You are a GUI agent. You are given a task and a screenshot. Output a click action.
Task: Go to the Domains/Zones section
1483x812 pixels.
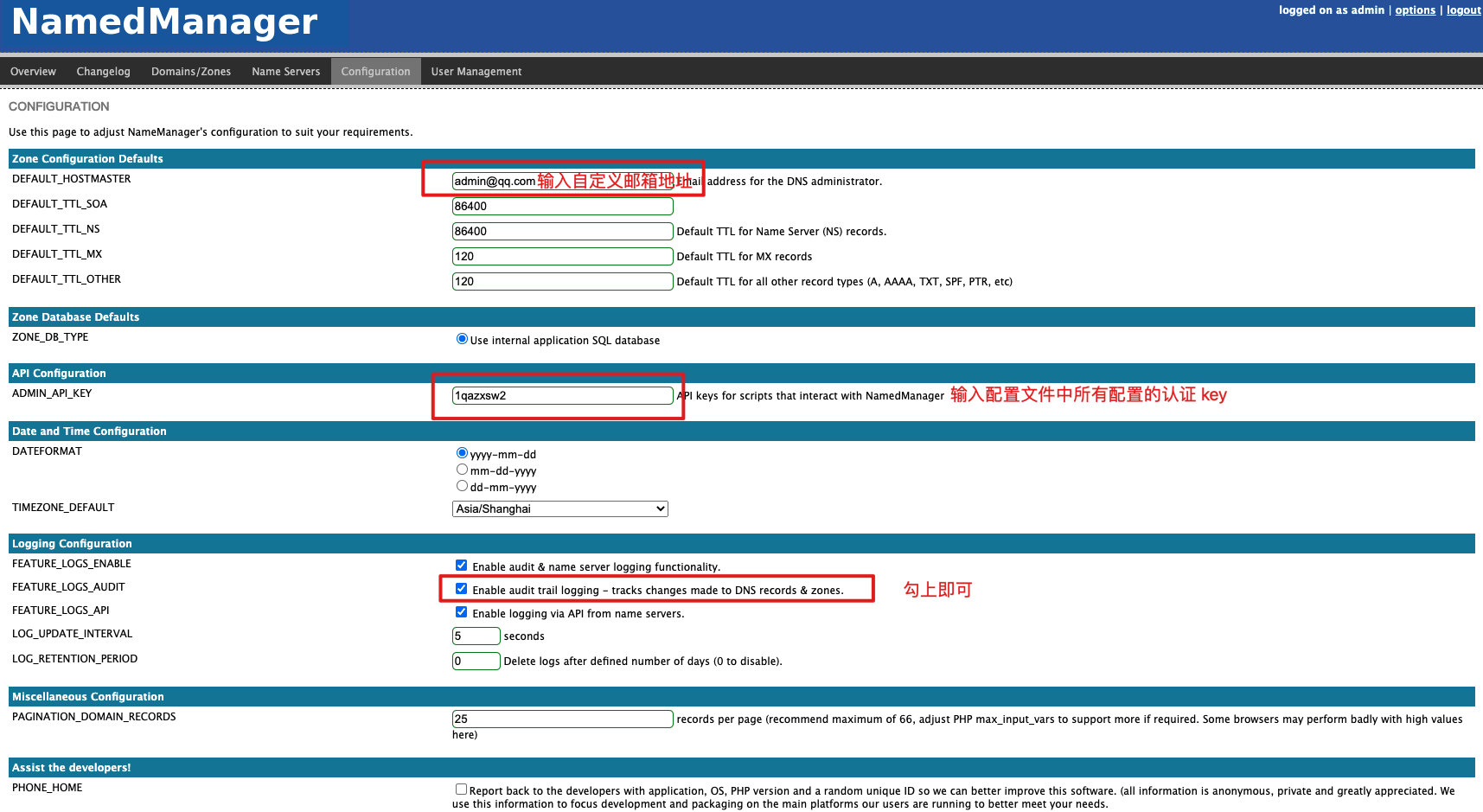tap(190, 71)
